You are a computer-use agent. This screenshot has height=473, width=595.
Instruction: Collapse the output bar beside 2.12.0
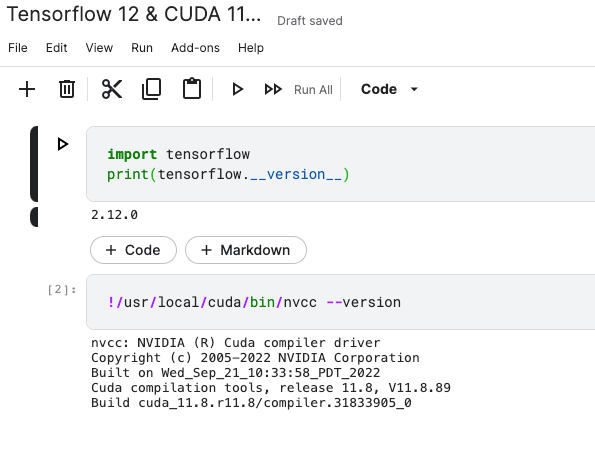click(34, 217)
